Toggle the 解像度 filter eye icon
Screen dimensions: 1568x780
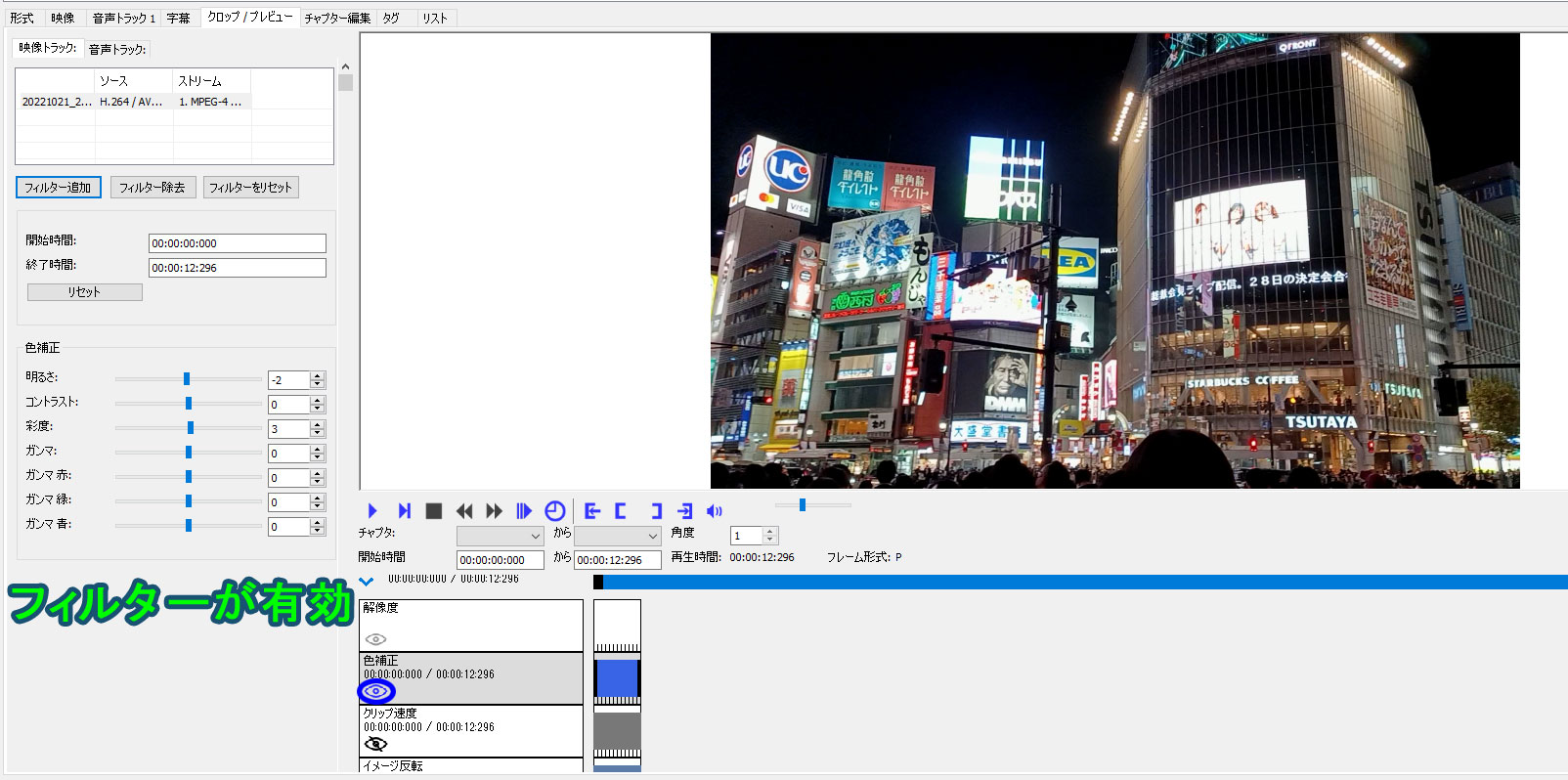375,639
